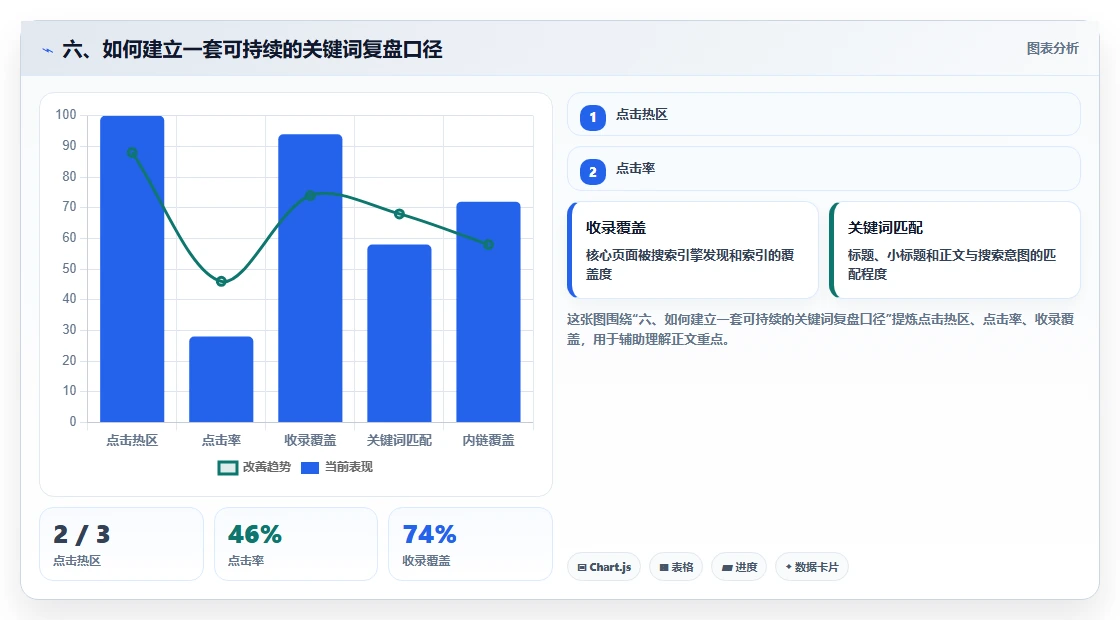Toggle the 改善趋势 legend swatch
Viewport: 1120px width, 620px height.
pos(228,468)
